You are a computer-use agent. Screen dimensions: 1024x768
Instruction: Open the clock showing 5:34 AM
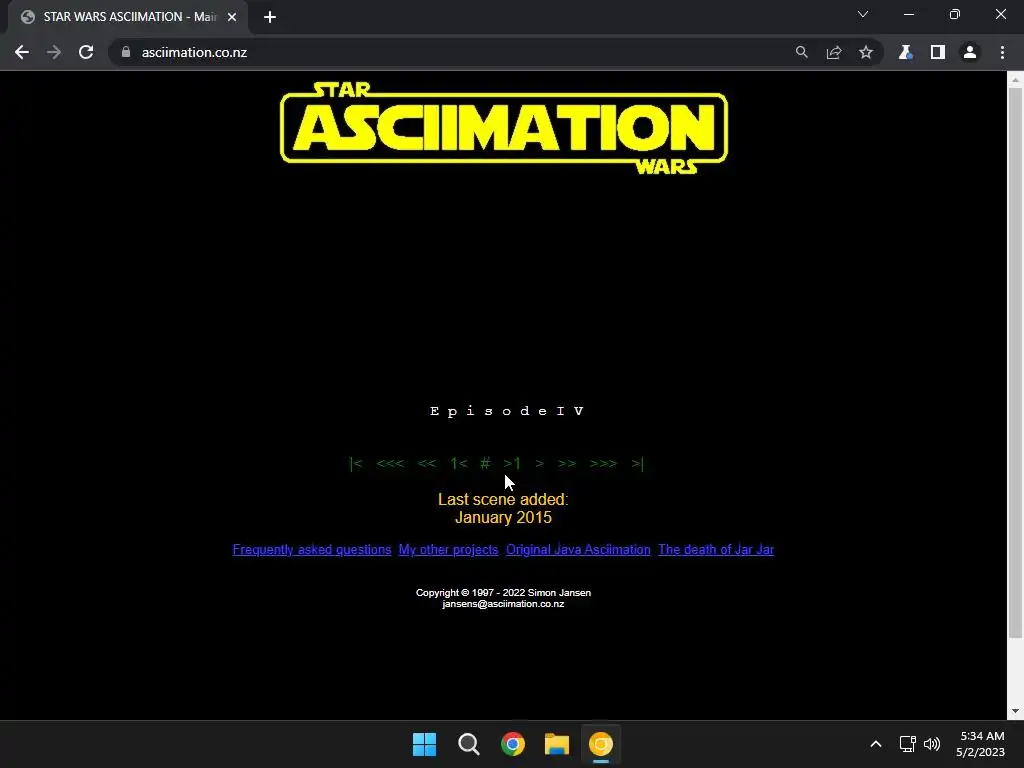pos(980,744)
